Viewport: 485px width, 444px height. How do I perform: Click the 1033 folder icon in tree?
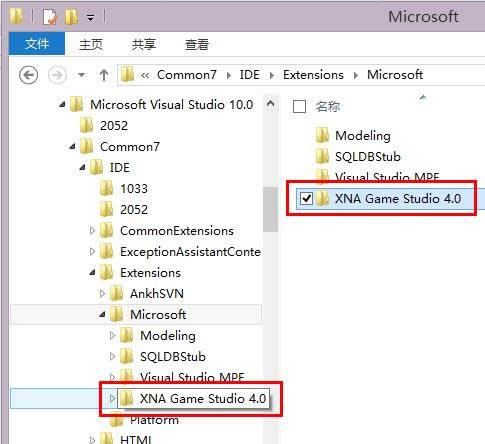coord(107,188)
